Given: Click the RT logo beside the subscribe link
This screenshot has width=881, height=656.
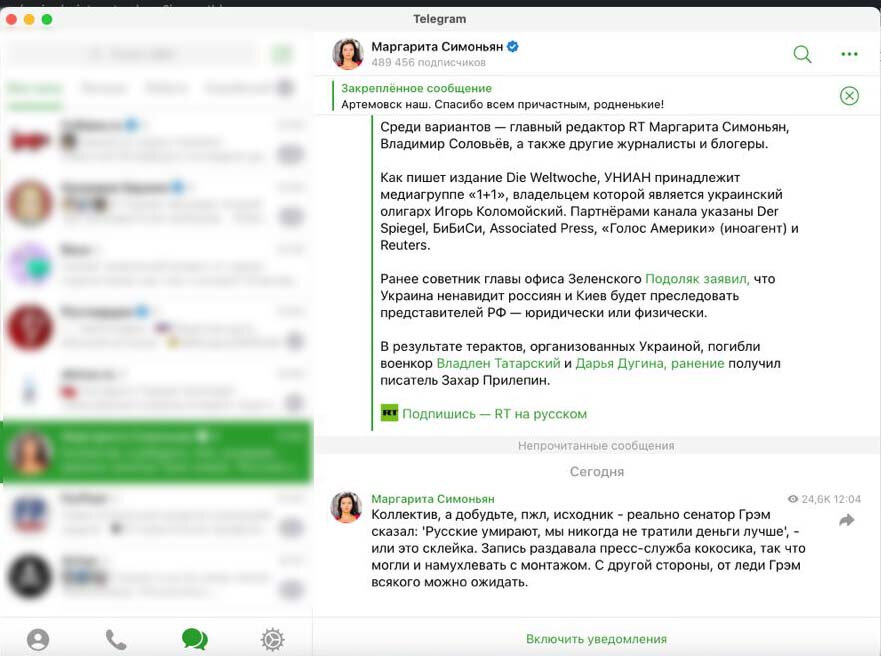Looking at the screenshot, I should pyautogui.click(x=389, y=413).
